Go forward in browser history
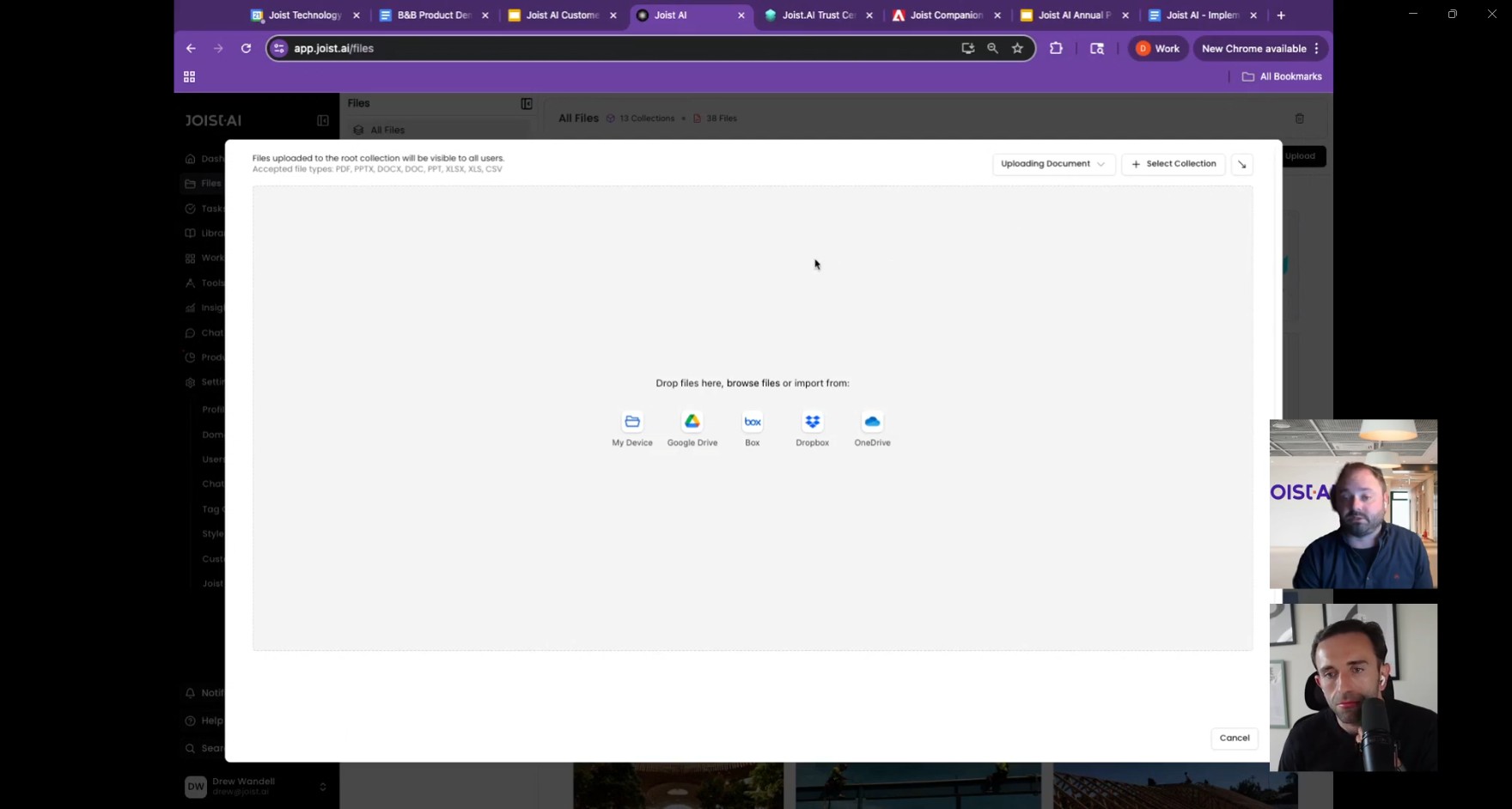The image size is (1512, 809). 218,48
